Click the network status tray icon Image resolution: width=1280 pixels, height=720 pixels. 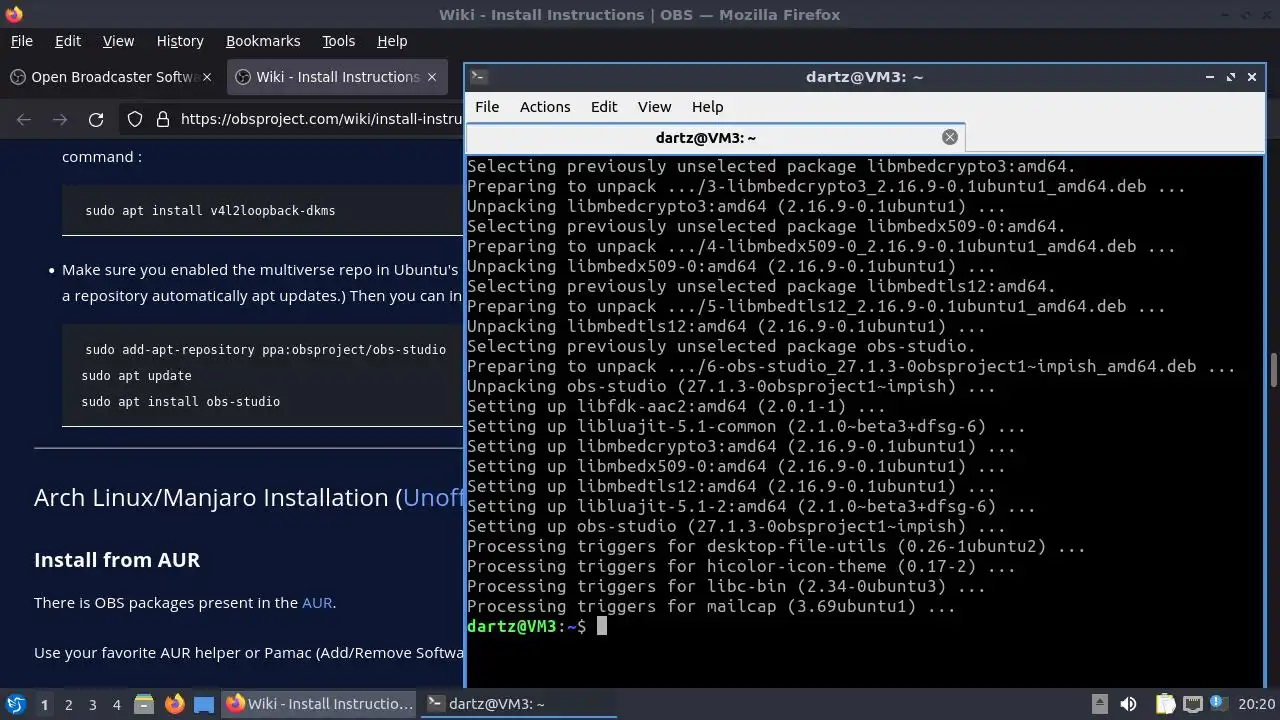pyautogui.click(x=1192, y=704)
